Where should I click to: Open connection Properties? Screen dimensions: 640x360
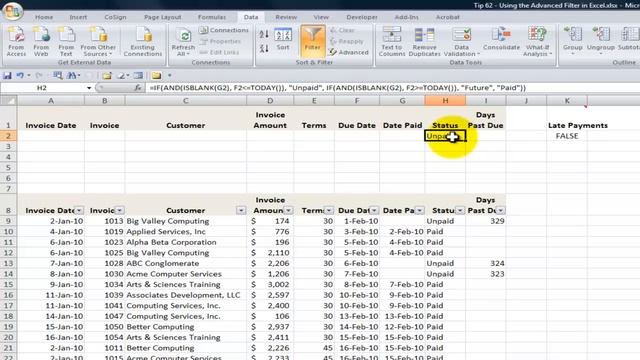(220, 41)
